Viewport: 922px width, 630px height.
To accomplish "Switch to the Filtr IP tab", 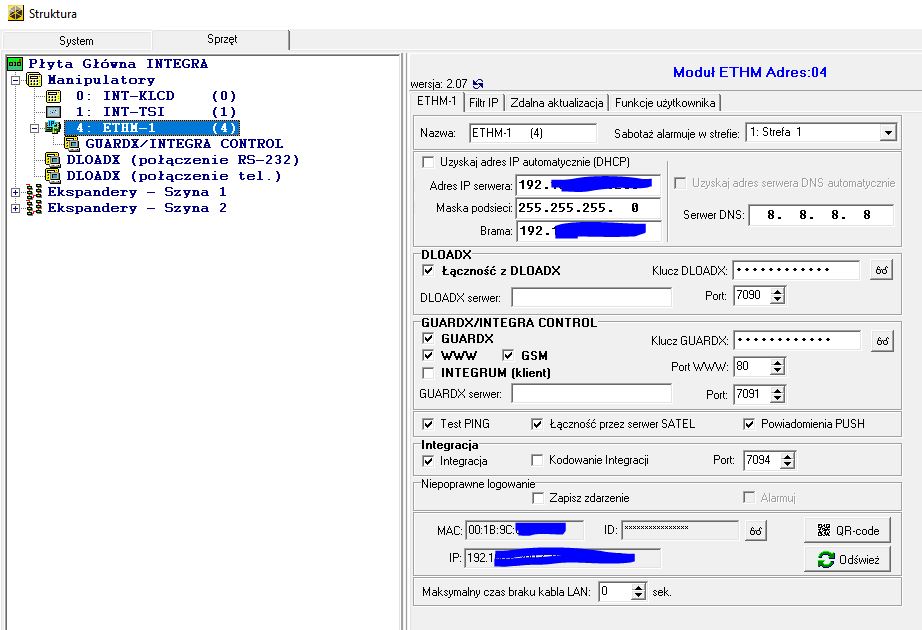I will click(x=483, y=103).
